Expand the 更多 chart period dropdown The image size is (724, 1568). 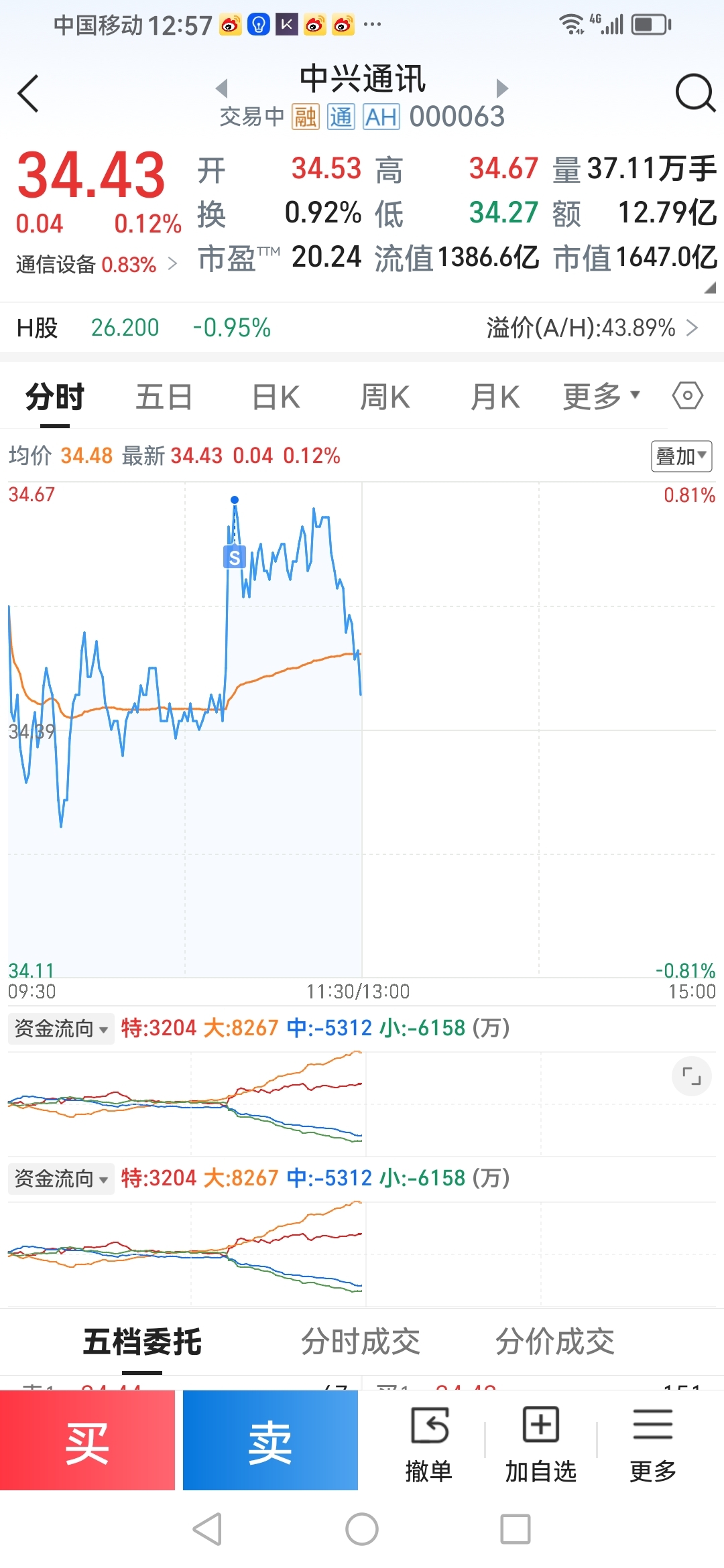[x=601, y=396]
